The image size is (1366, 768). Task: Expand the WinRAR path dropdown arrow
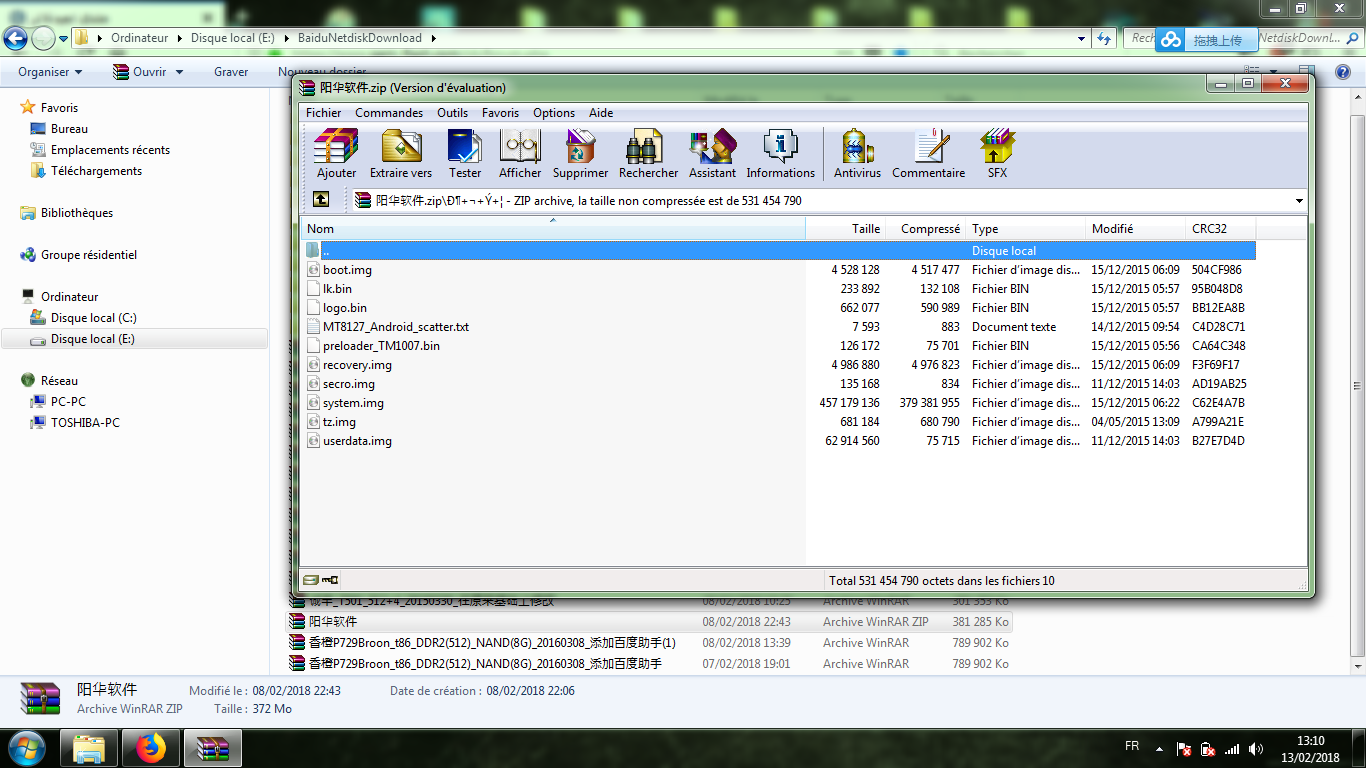pos(1299,201)
